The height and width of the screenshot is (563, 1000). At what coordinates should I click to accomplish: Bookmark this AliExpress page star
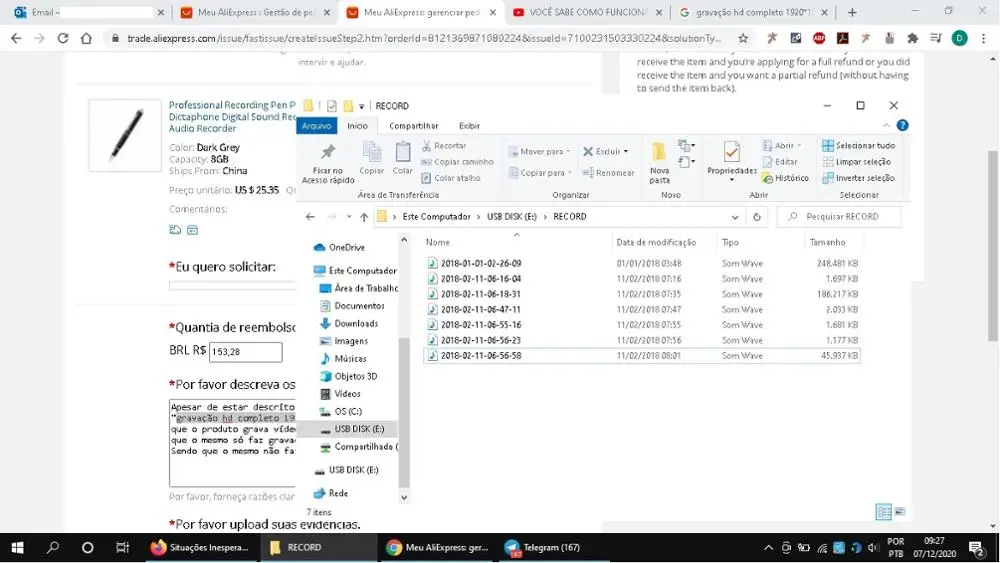743,38
